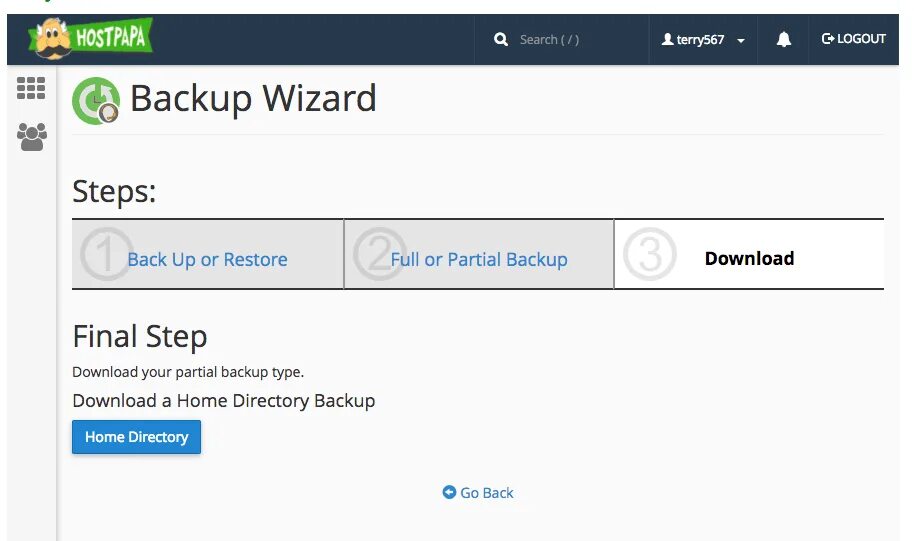Go to Full or Partial Backup step

479,259
